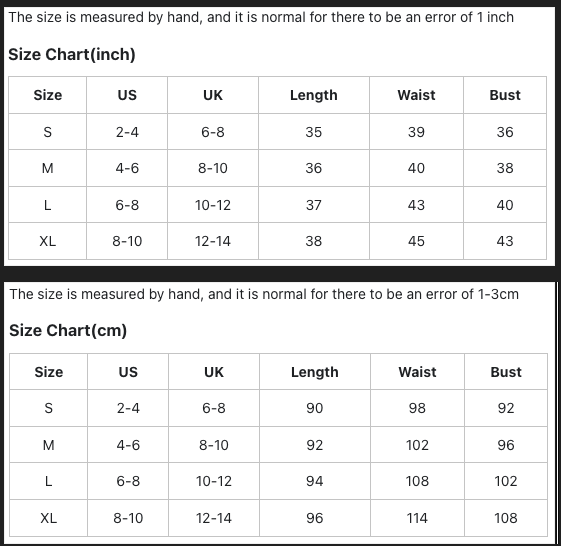Click the 8-10 US cell in cm chart

click(128, 518)
